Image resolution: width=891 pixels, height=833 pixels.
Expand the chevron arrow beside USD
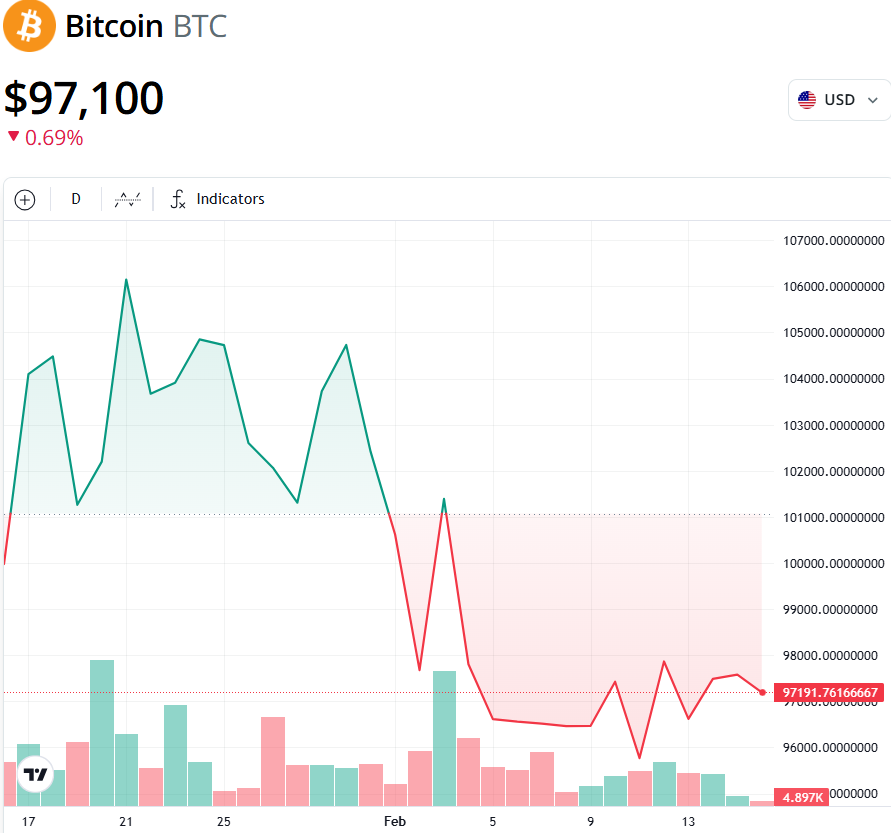pos(873,100)
